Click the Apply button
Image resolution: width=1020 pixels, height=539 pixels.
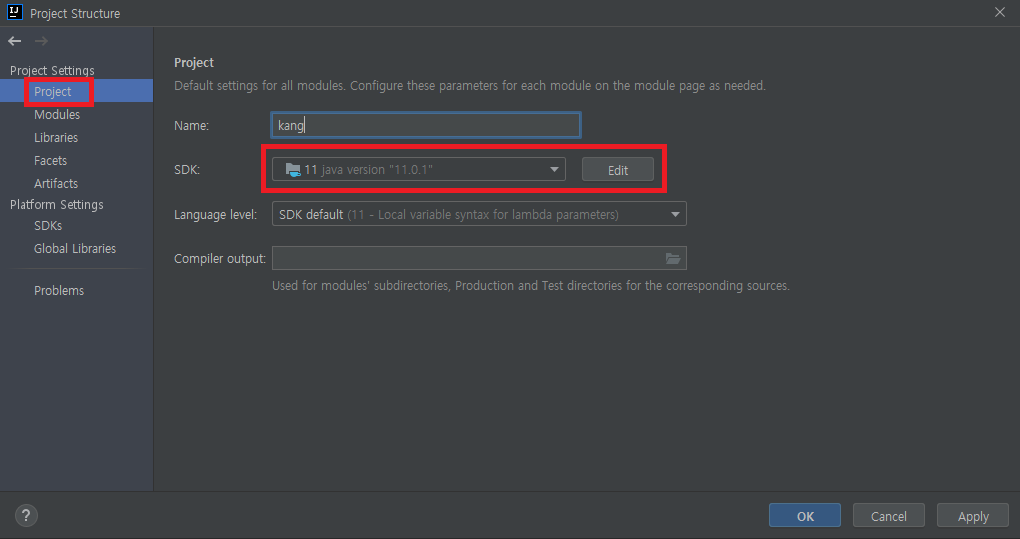pos(973,516)
